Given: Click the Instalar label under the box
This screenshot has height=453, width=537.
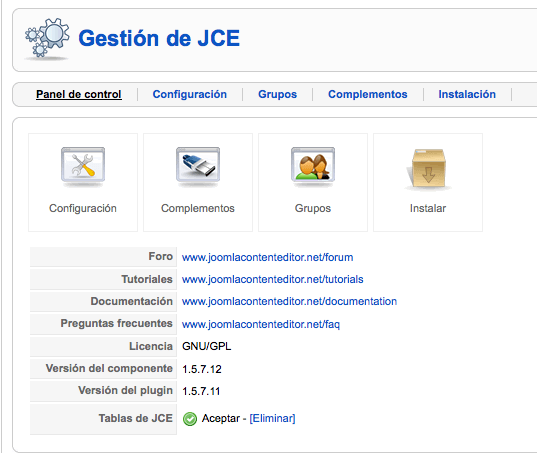Looking at the screenshot, I should coord(428,208).
